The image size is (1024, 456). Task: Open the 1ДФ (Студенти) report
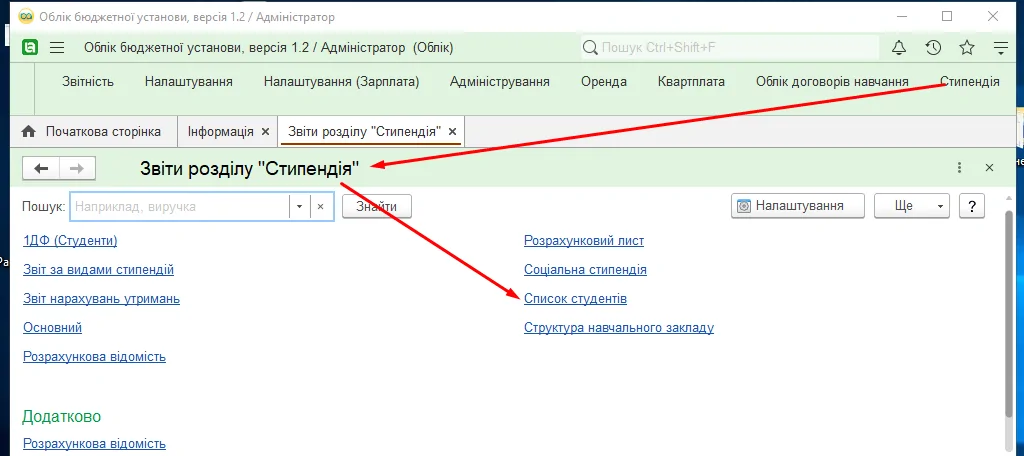tap(71, 240)
